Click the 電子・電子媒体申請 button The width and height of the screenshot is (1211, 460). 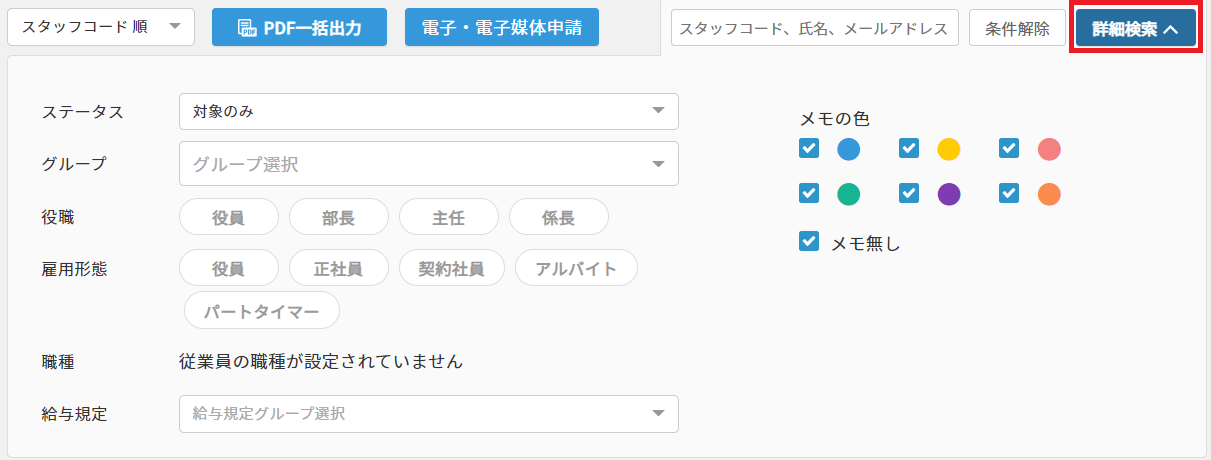(502, 28)
